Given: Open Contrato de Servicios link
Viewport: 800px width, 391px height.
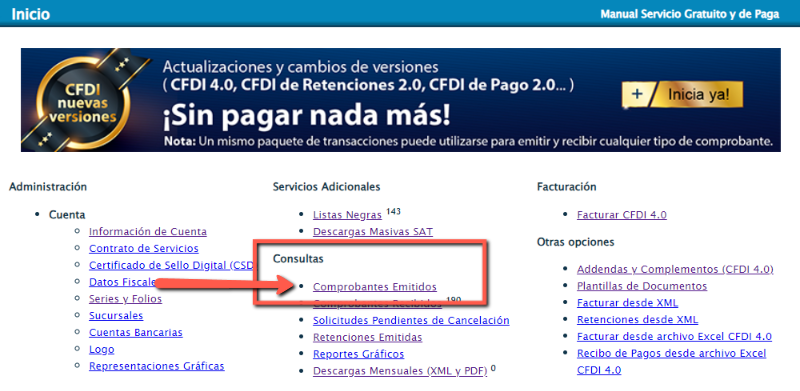Looking at the screenshot, I should coord(144,249).
